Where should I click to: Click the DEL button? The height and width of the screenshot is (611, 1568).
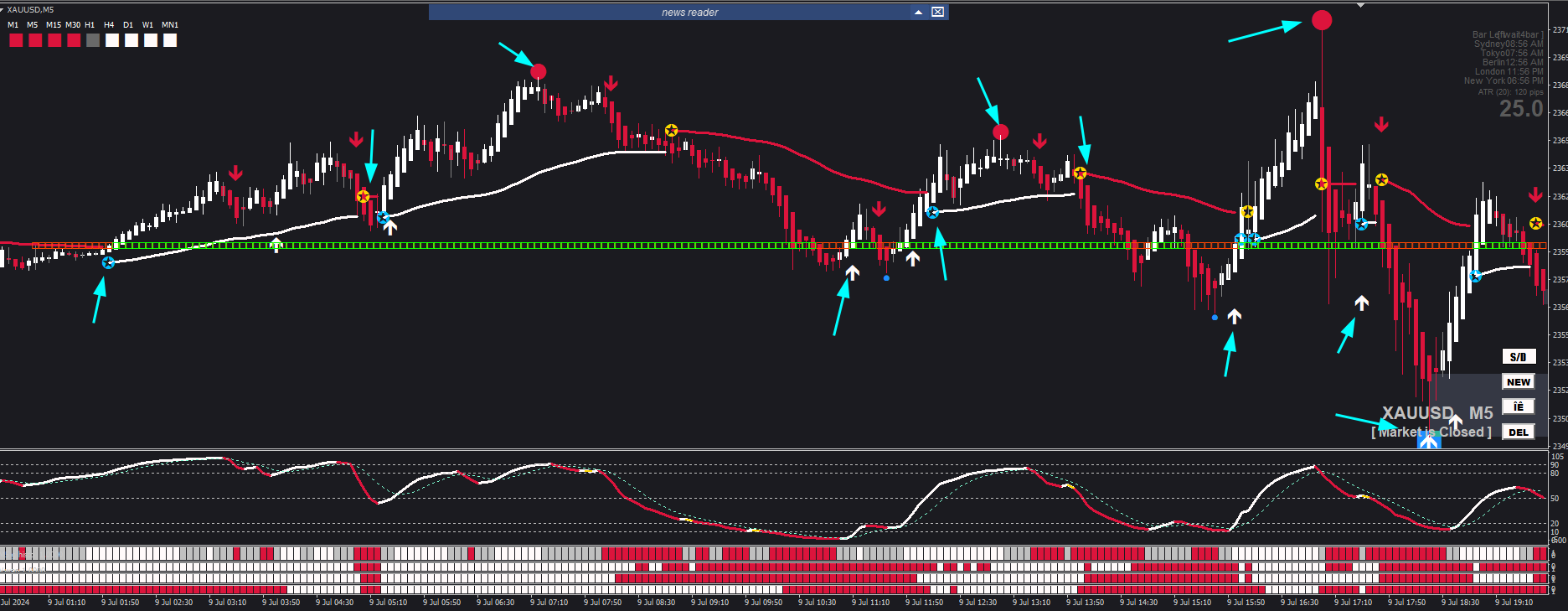(x=1519, y=432)
